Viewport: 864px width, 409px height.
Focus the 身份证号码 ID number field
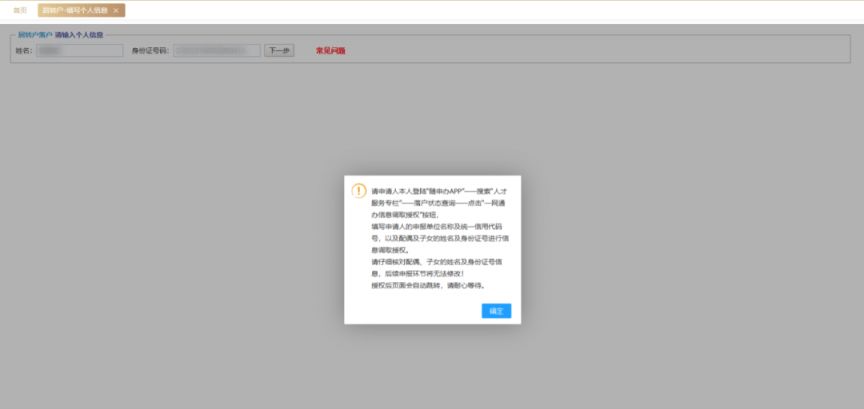(x=217, y=51)
